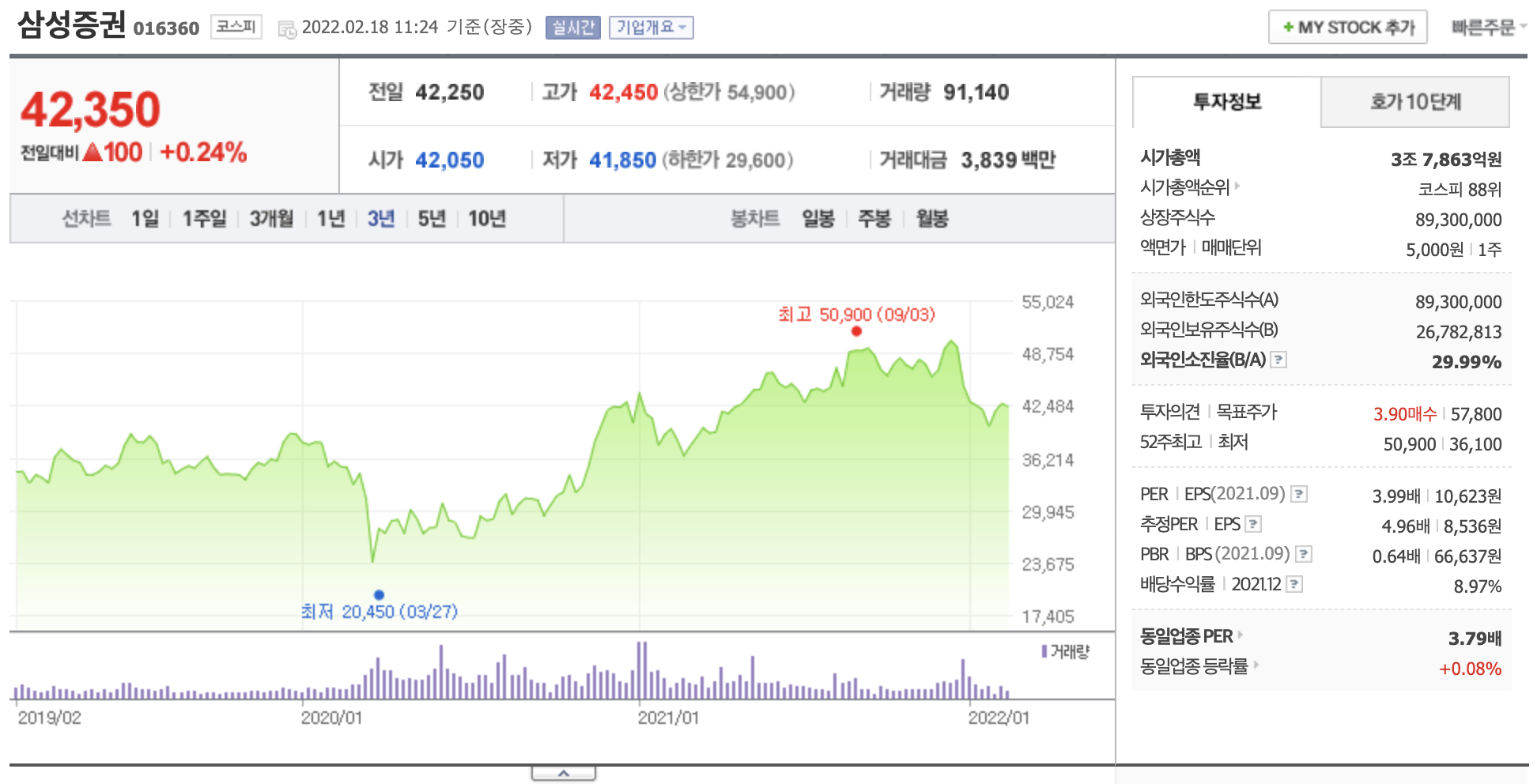This screenshot has width=1537, height=784.
Task: Click the 동일업종 등락률 link
Action: click(x=1194, y=666)
